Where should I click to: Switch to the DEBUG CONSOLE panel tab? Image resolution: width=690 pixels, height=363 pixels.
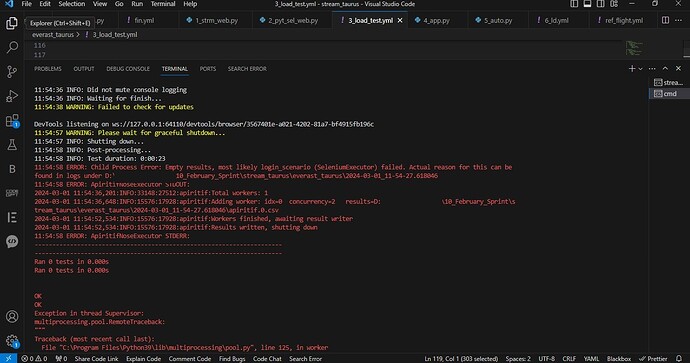pyautogui.click(x=128, y=69)
